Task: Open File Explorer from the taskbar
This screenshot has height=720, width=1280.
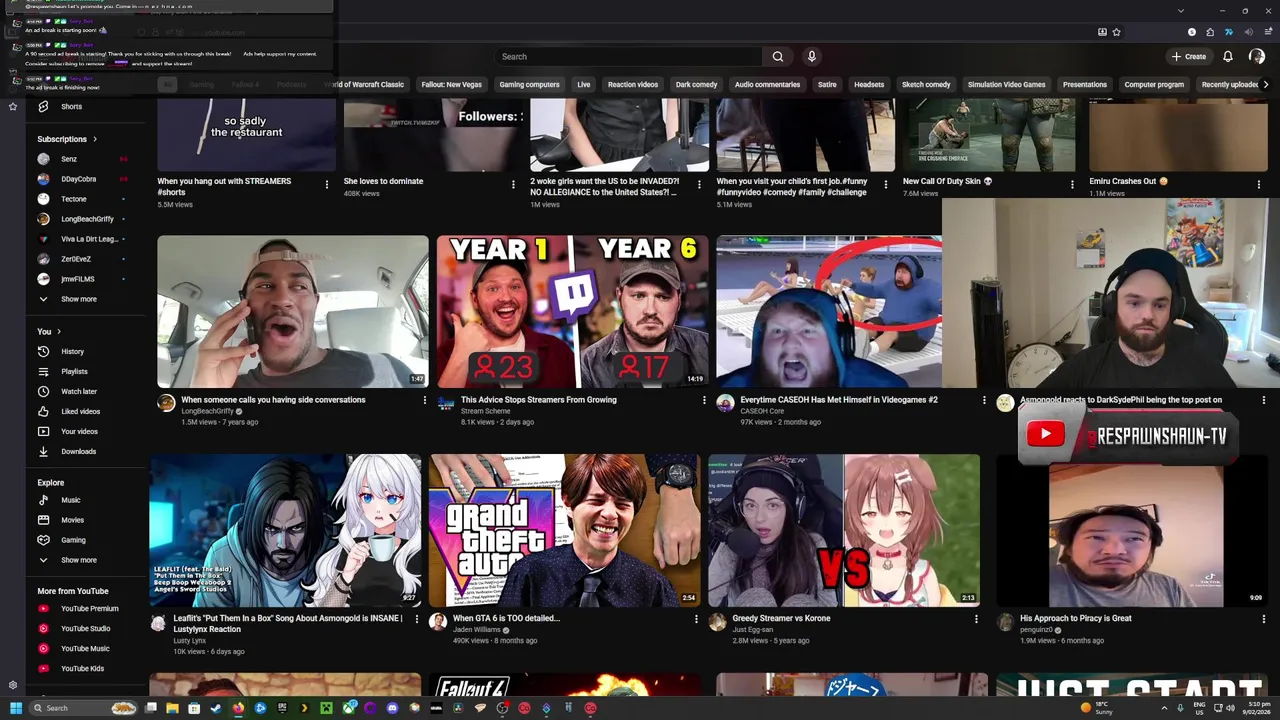Action: click(x=172, y=708)
